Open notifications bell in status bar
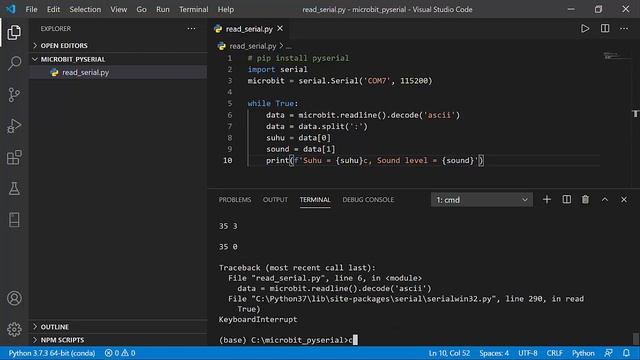 point(626,353)
